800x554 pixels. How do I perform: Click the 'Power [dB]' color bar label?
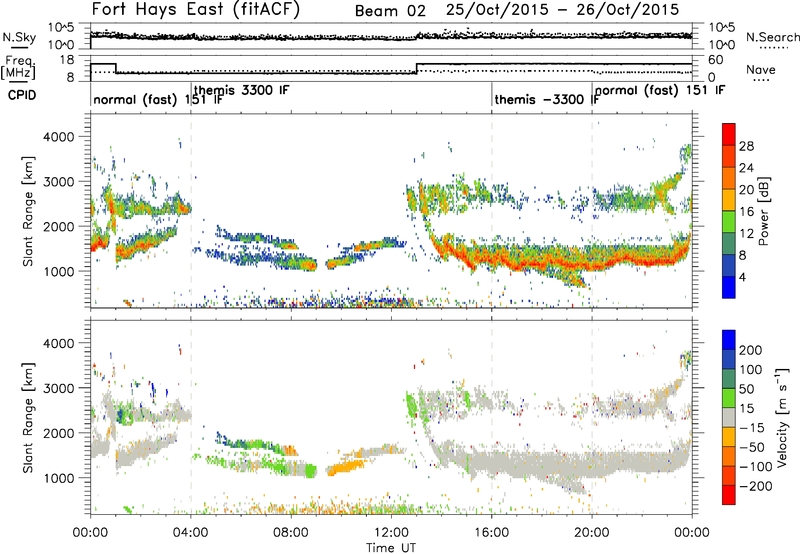[x=763, y=211]
